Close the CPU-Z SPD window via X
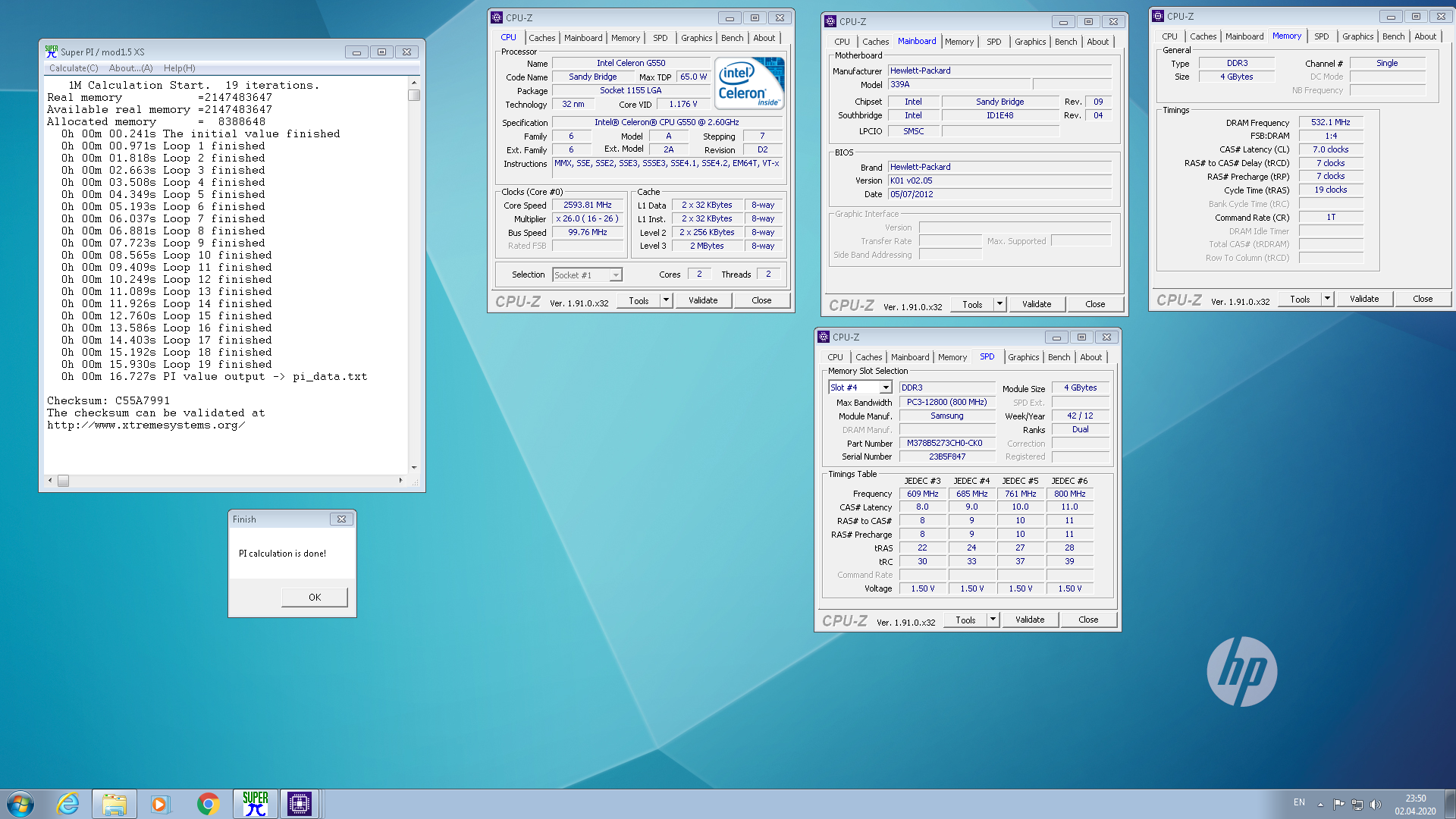 click(x=1106, y=337)
